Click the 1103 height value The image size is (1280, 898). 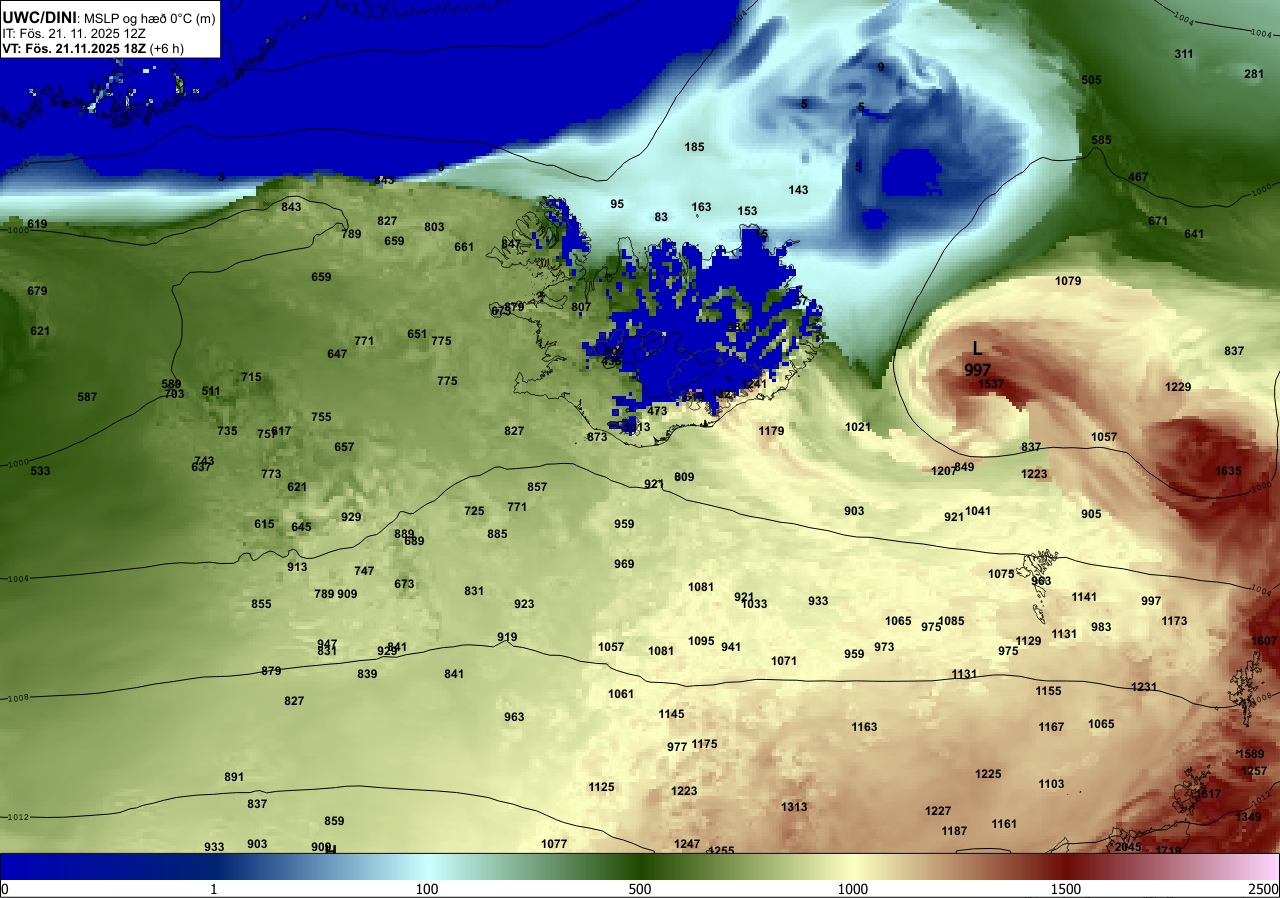coord(1051,784)
